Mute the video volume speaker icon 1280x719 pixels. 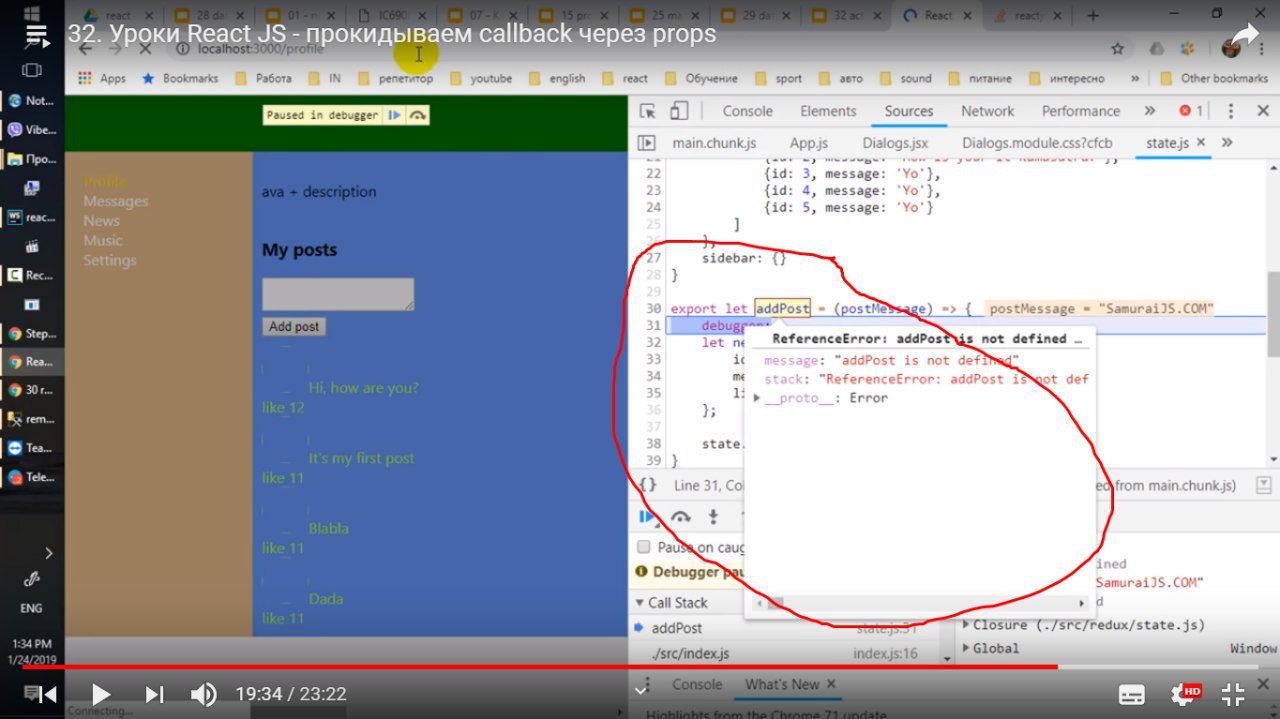pyautogui.click(x=203, y=693)
